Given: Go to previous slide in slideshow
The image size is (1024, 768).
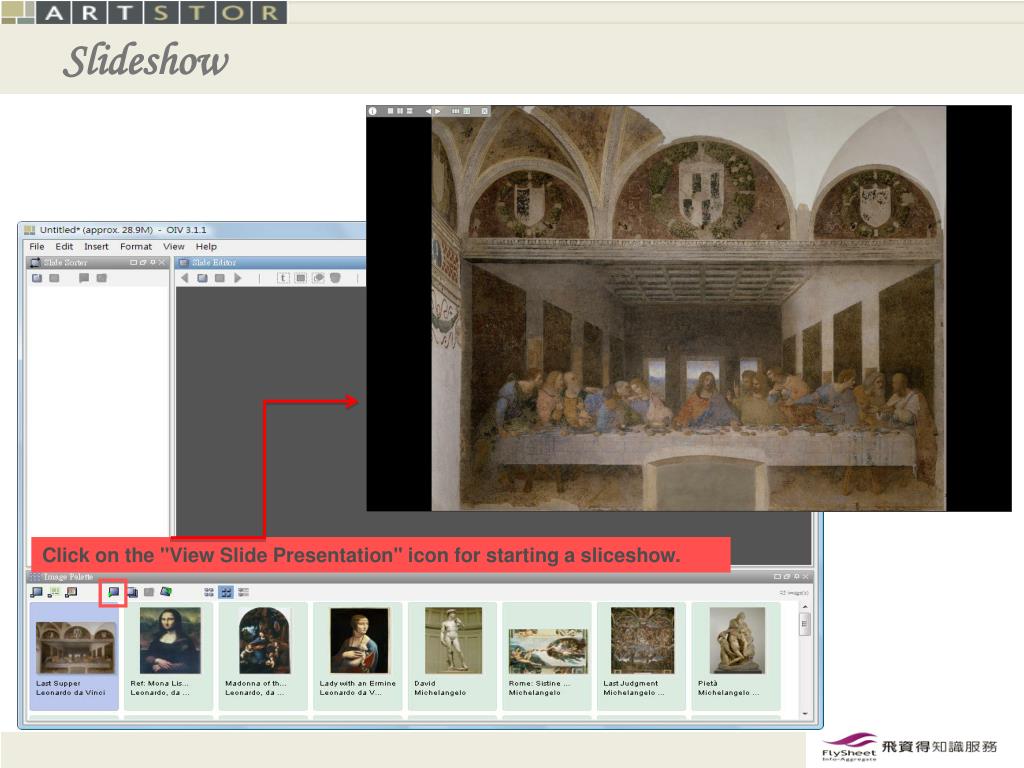Looking at the screenshot, I should pos(428,111).
